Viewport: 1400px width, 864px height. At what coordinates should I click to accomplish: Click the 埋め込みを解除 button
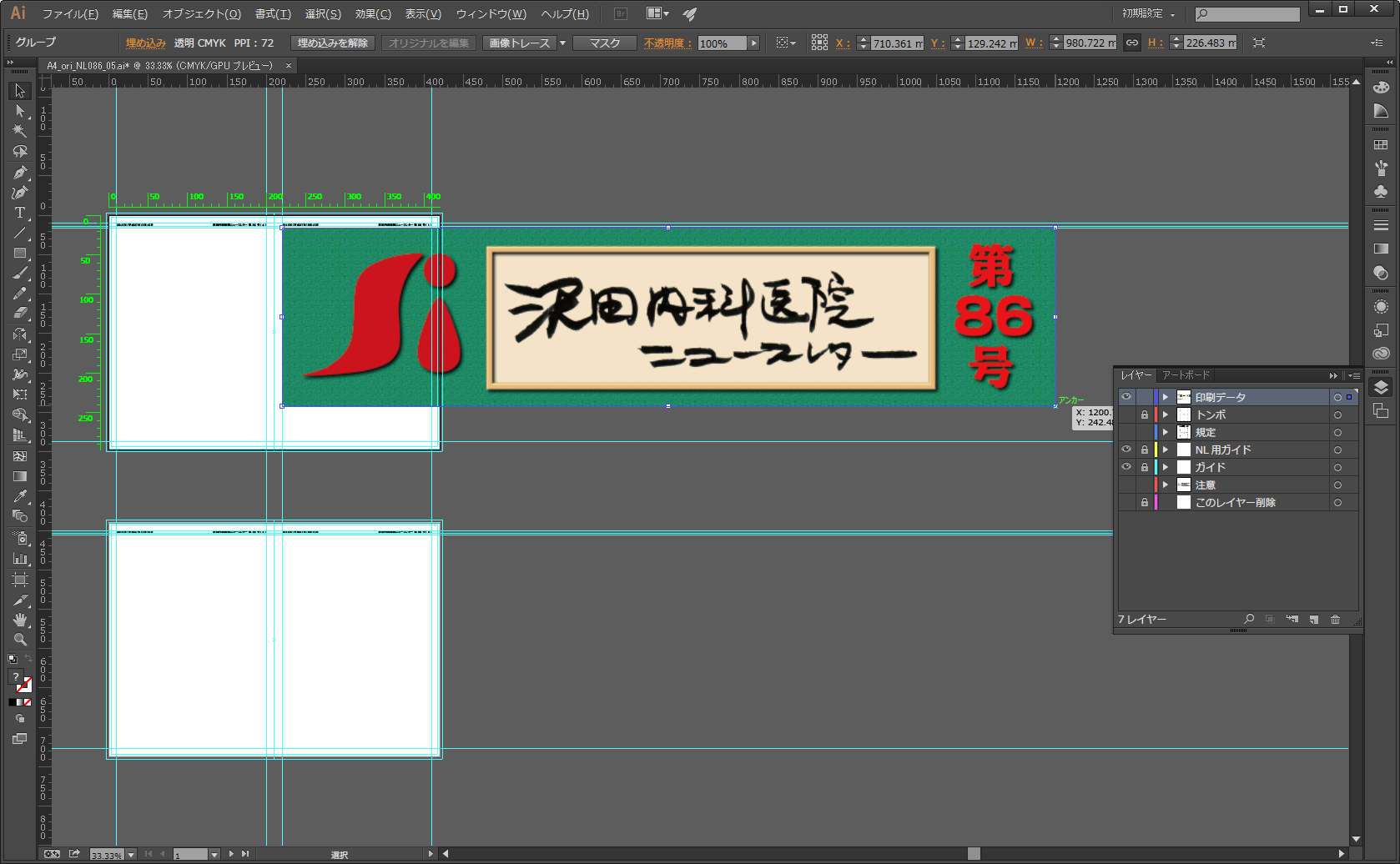333,43
